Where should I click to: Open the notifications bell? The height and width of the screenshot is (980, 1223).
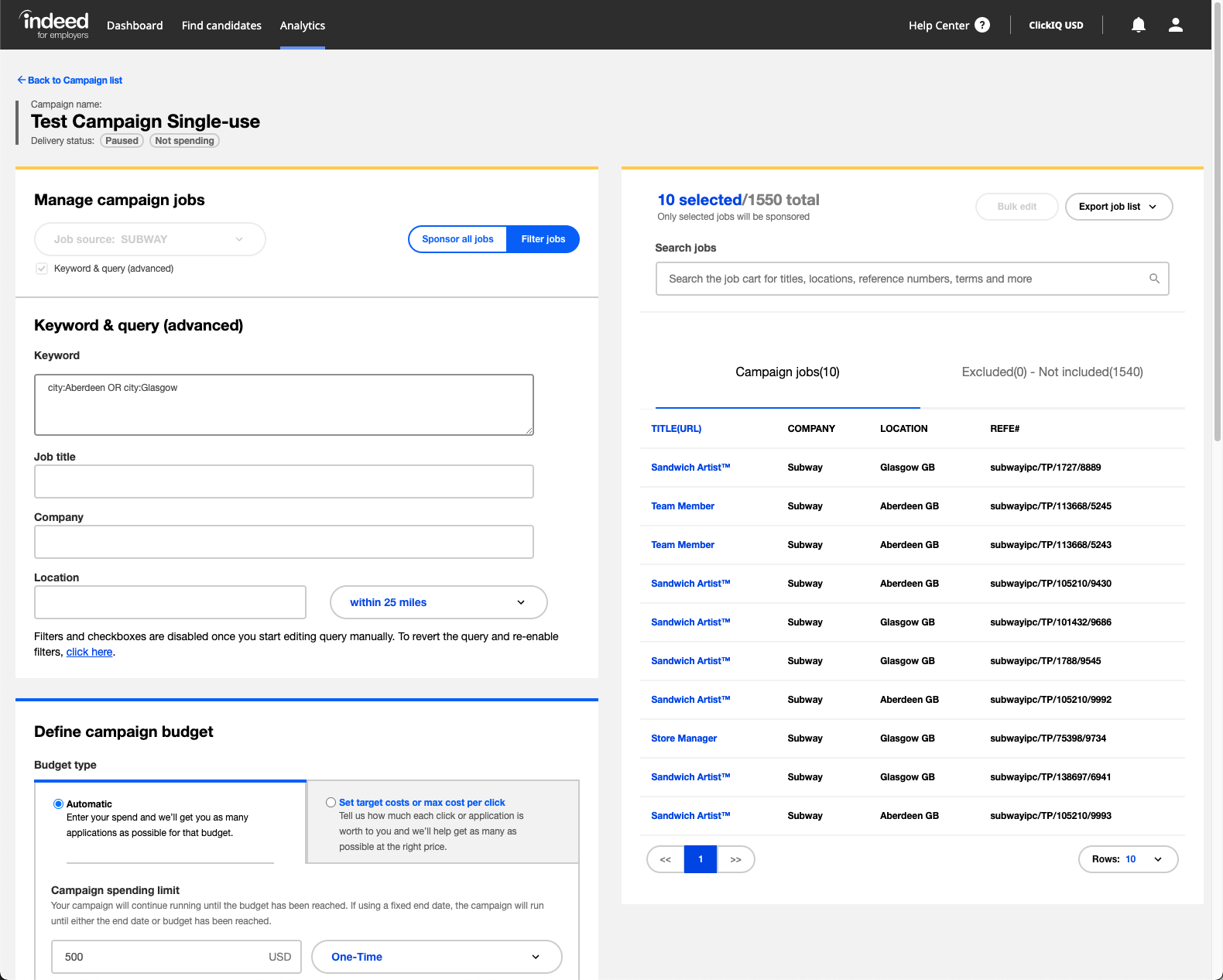click(1139, 25)
